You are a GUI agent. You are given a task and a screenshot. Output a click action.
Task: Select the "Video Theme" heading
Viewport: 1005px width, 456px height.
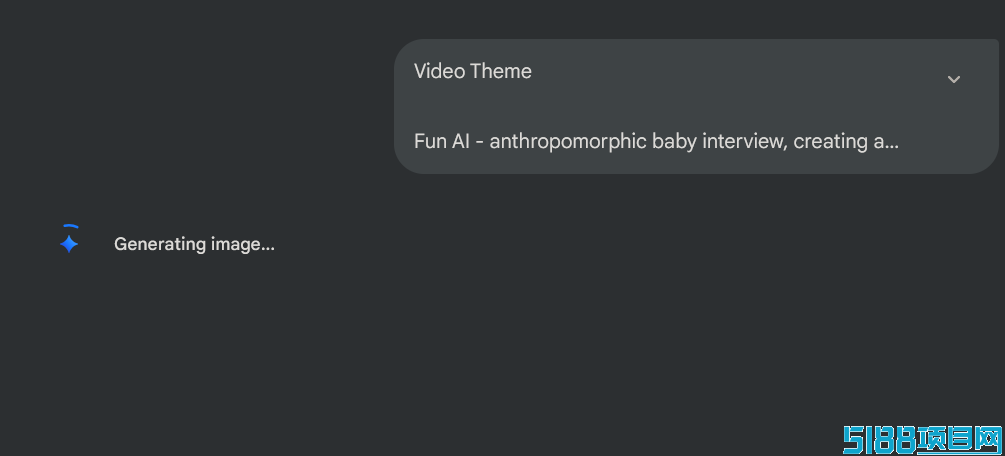coord(473,71)
